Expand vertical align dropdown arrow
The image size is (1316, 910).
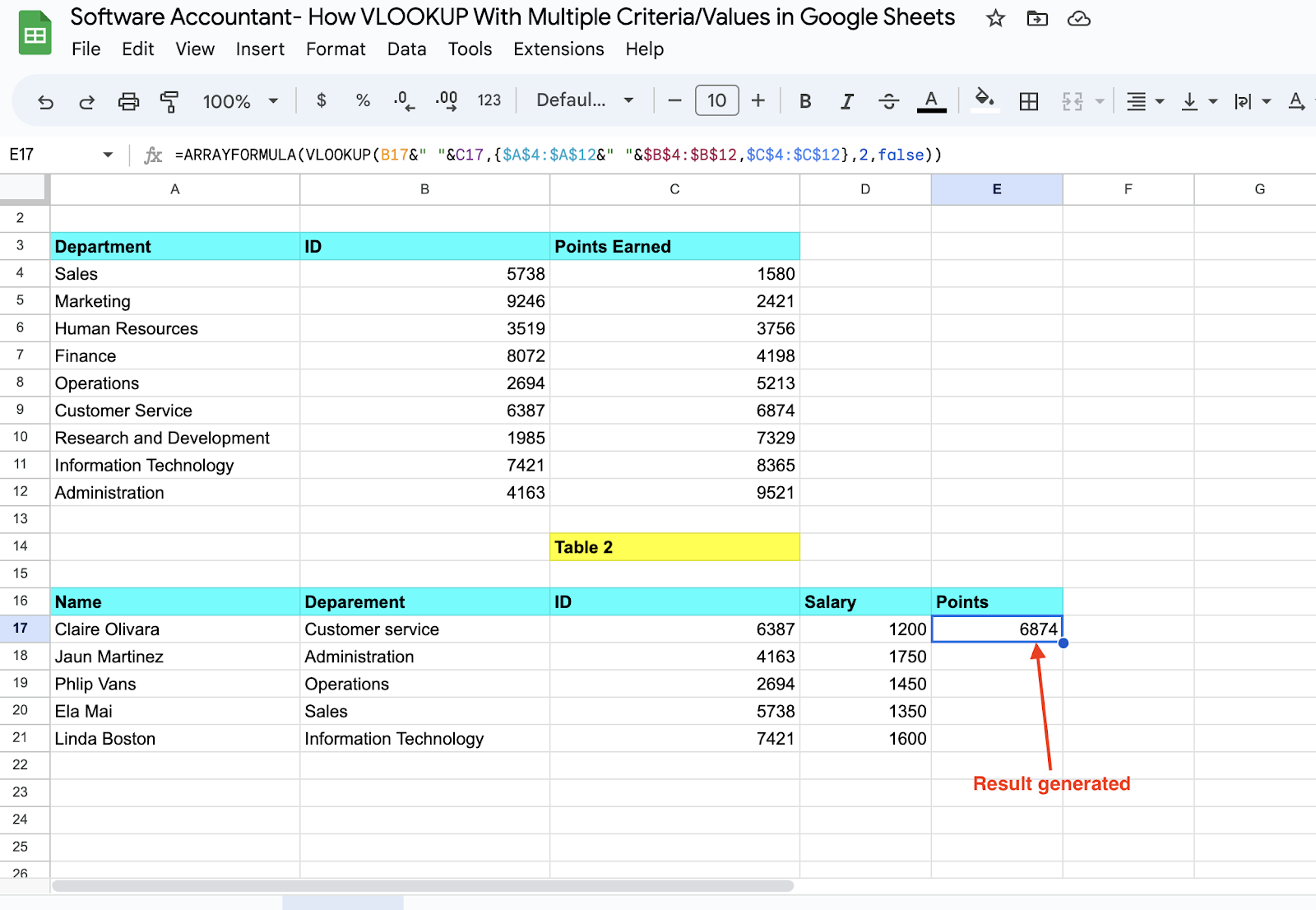coord(1212,102)
